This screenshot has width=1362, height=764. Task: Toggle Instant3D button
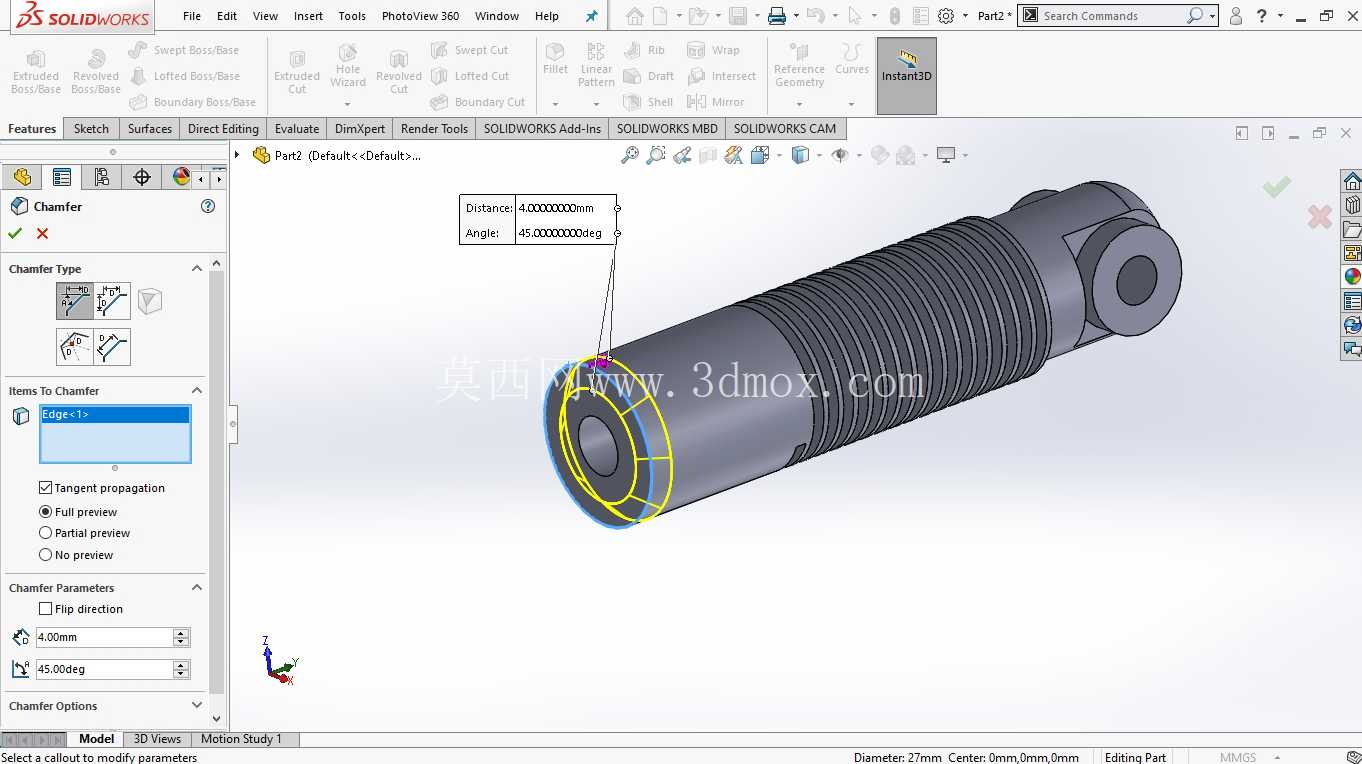click(906, 76)
